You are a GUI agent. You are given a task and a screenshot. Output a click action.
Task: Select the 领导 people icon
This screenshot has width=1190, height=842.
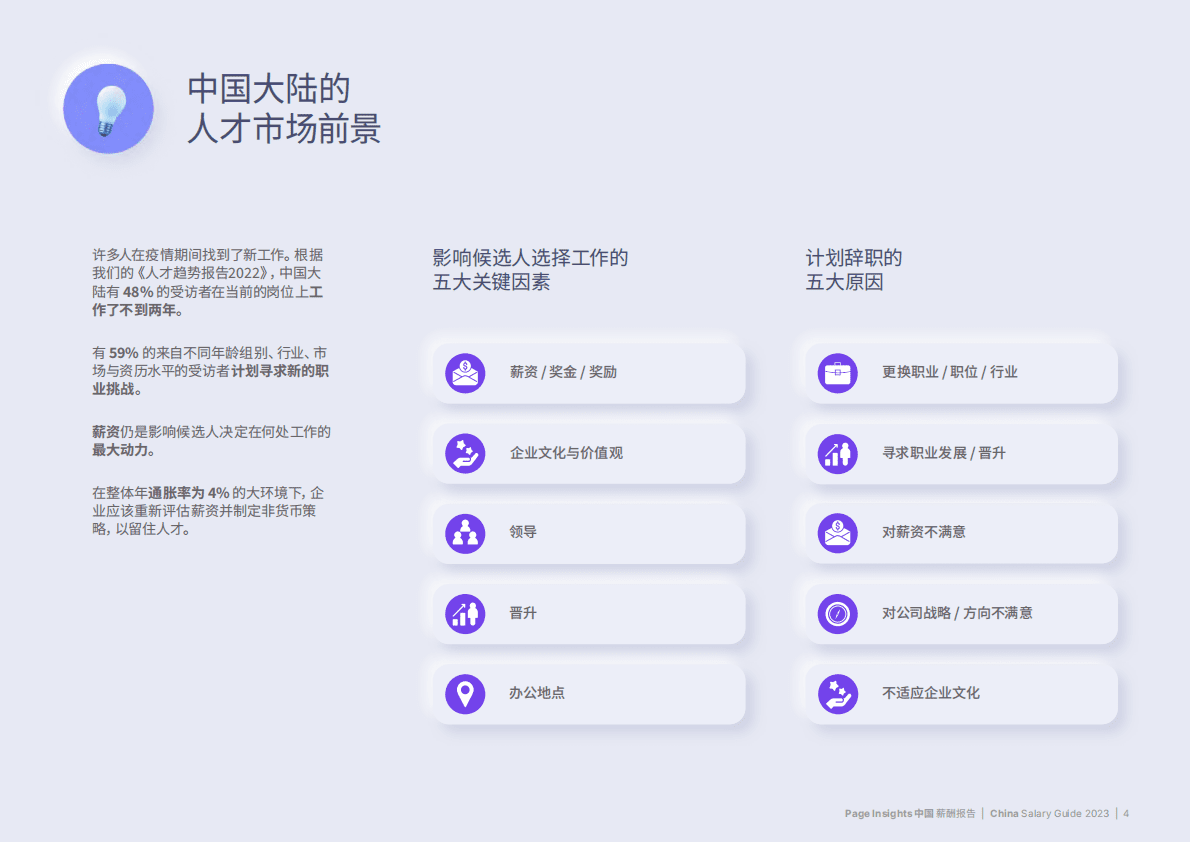click(x=464, y=532)
